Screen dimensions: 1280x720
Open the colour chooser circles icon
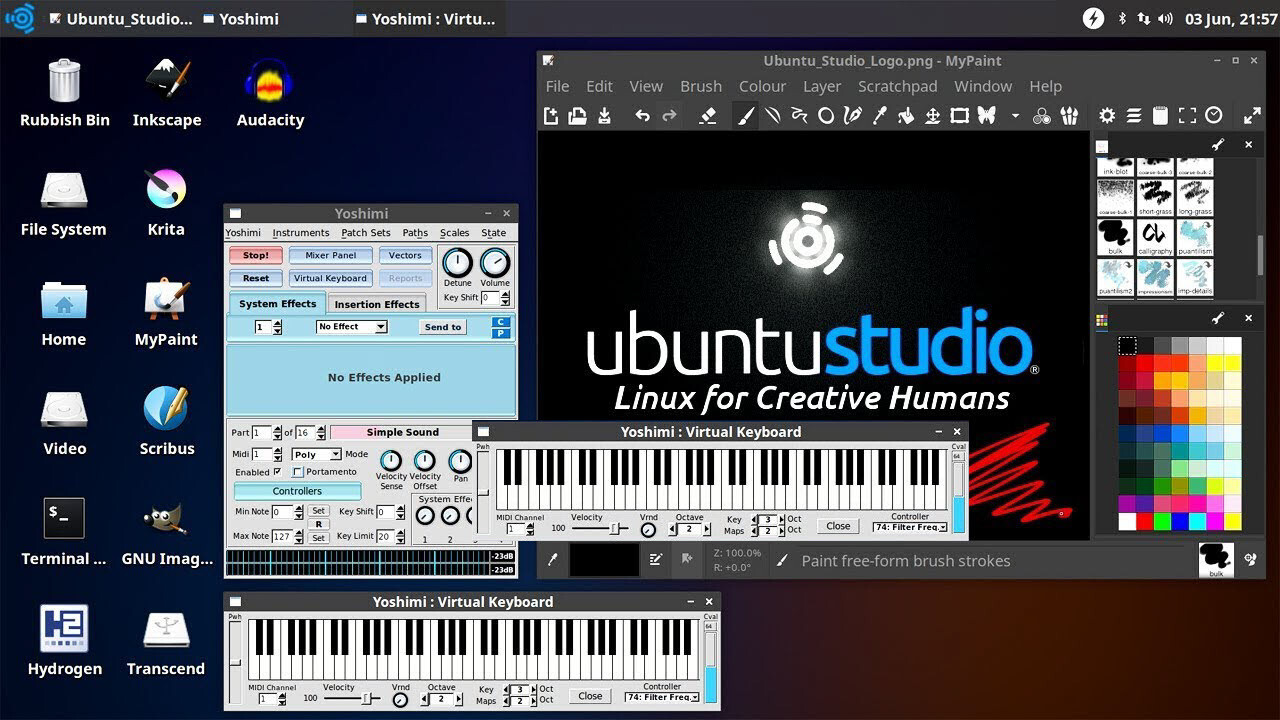click(1042, 116)
